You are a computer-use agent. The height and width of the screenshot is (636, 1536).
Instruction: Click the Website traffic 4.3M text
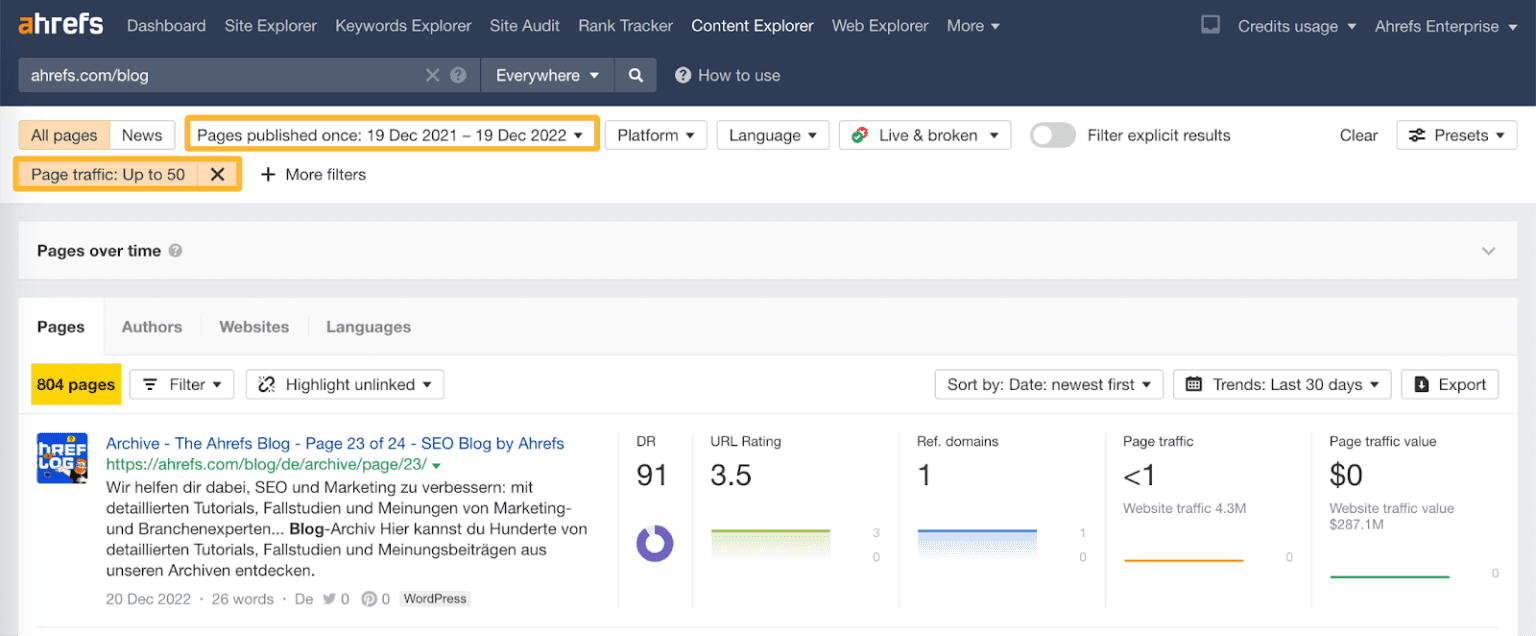click(x=1184, y=509)
